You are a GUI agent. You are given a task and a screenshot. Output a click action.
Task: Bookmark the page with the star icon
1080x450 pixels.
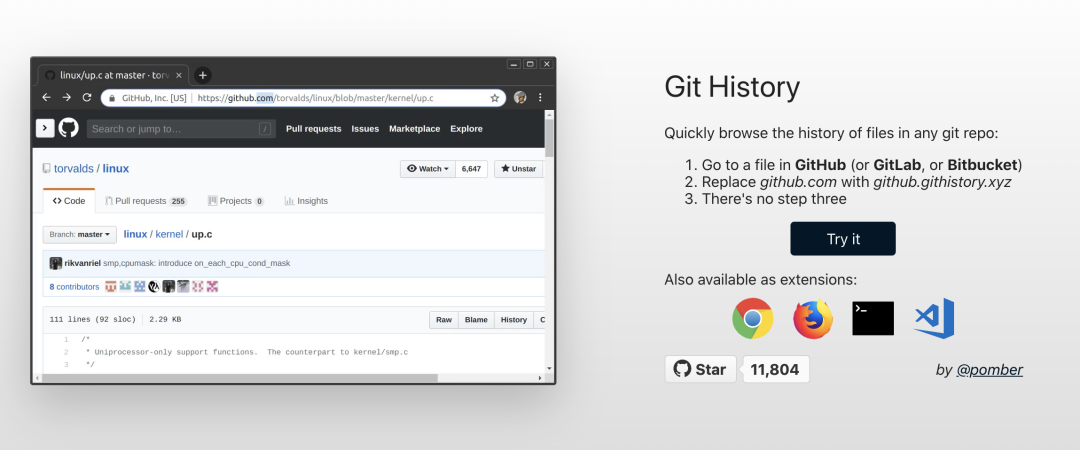tap(495, 98)
